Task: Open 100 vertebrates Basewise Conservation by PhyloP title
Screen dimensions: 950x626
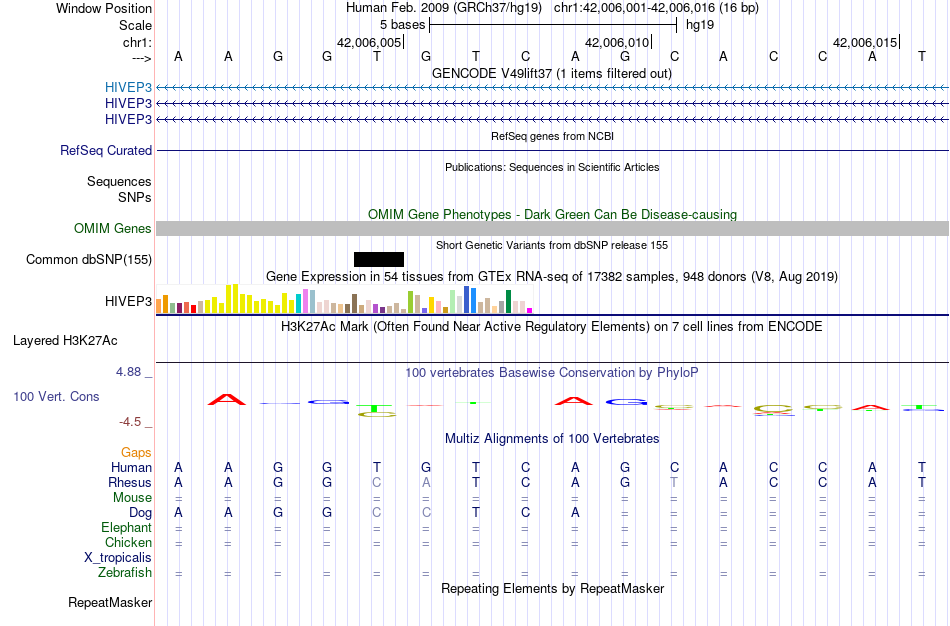Action: pyautogui.click(x=552, y=373)
